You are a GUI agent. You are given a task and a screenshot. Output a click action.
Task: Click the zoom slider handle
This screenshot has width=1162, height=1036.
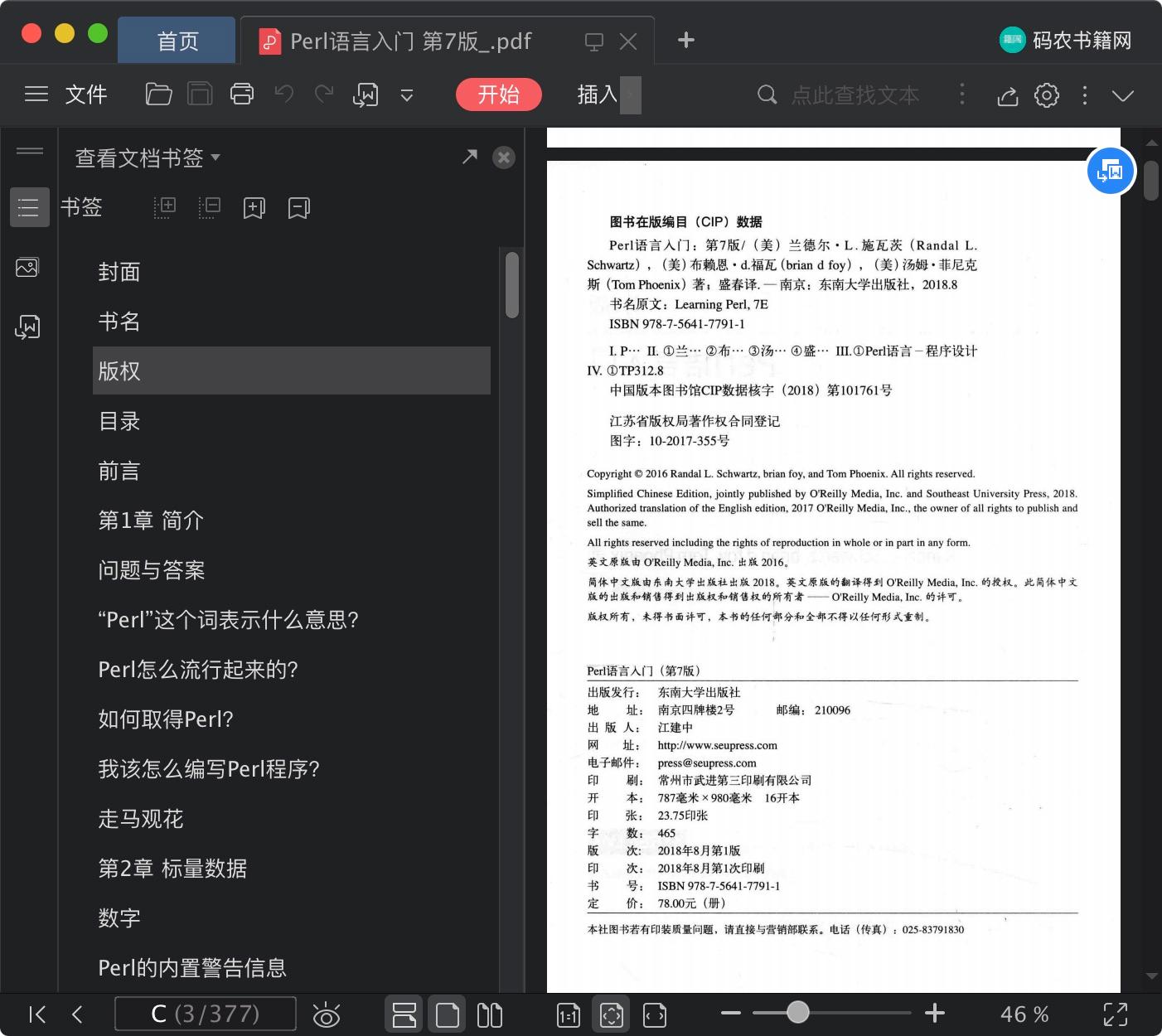[x=798, y=1012]
